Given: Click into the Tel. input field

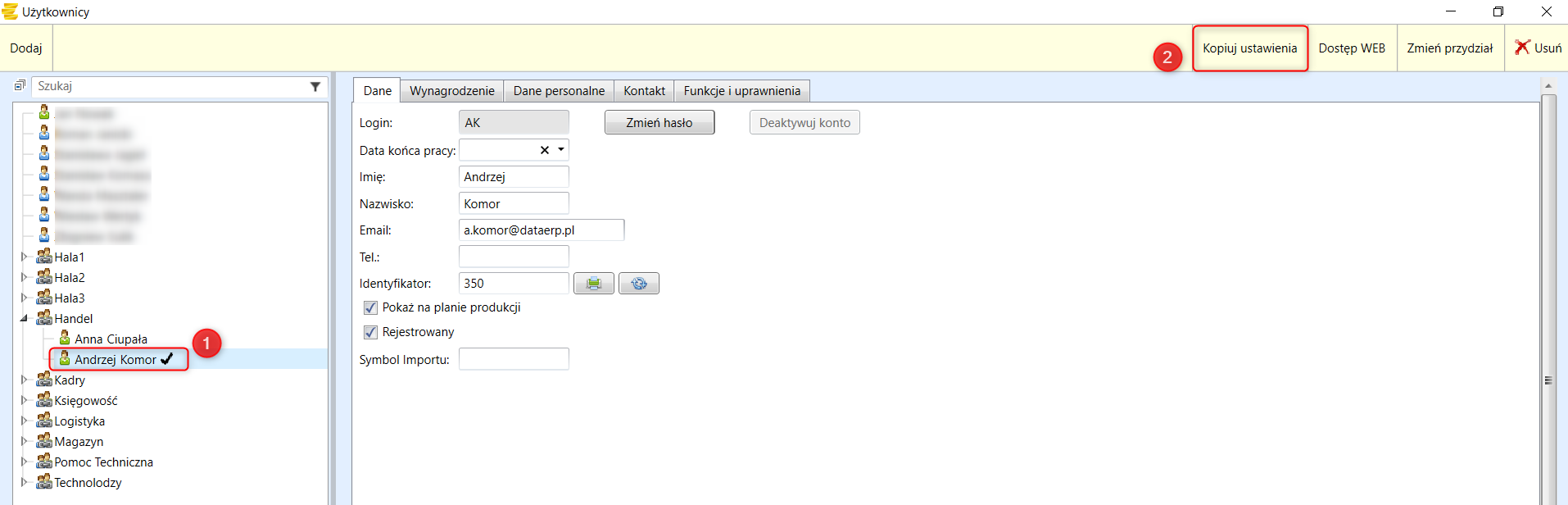Looking at the screenshot, I should tap(514, 257).
